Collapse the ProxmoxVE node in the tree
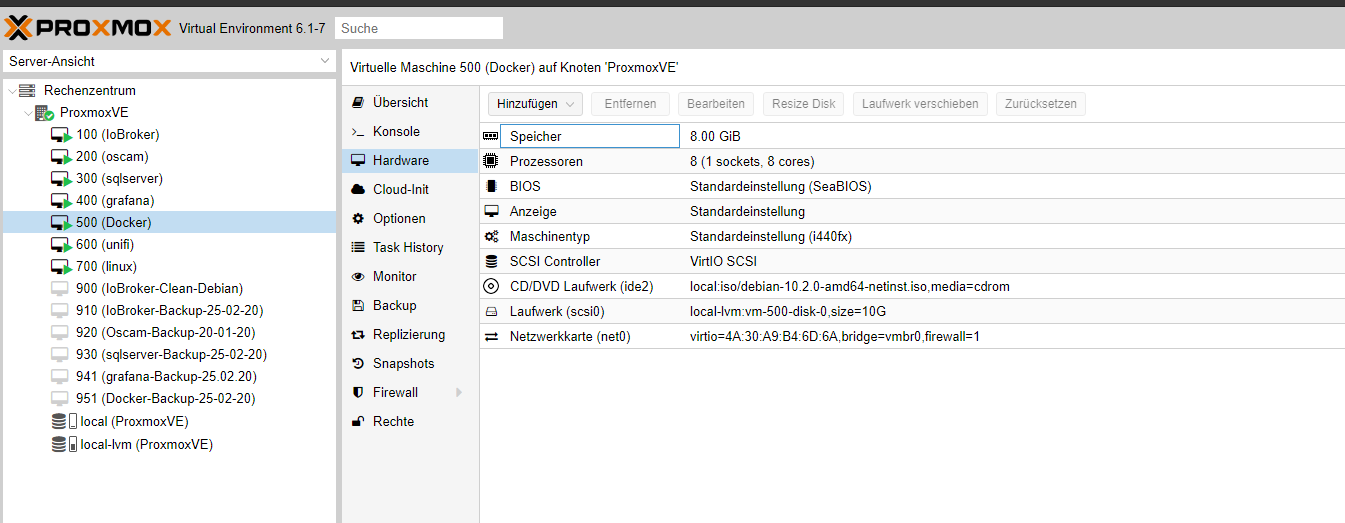Screen dimensions: 1345x523 click(x=28, y=113)
